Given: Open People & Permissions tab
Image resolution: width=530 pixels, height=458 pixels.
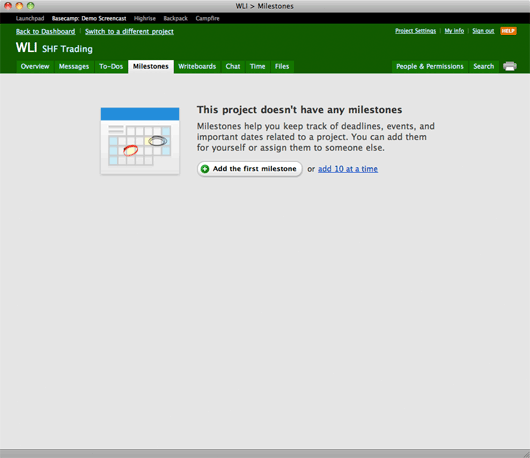Looking at the screenshot, I should (430, 66).
